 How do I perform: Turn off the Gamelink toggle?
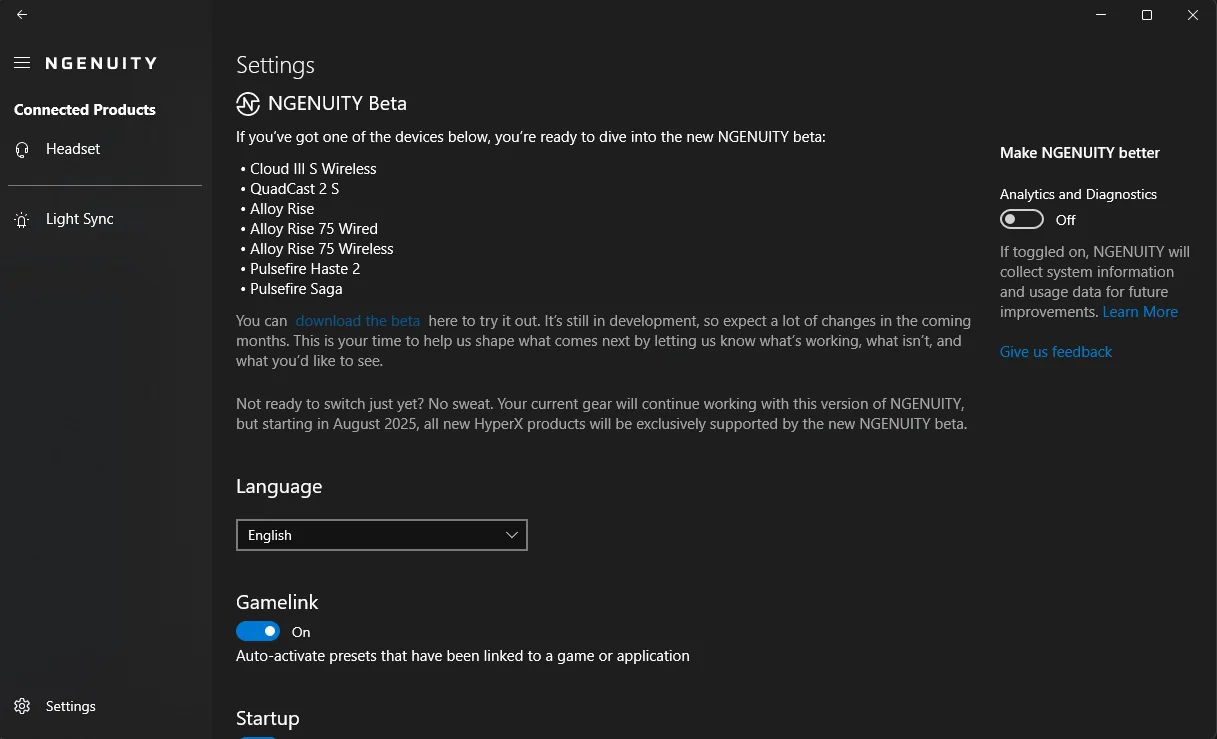tap(258, 632)
